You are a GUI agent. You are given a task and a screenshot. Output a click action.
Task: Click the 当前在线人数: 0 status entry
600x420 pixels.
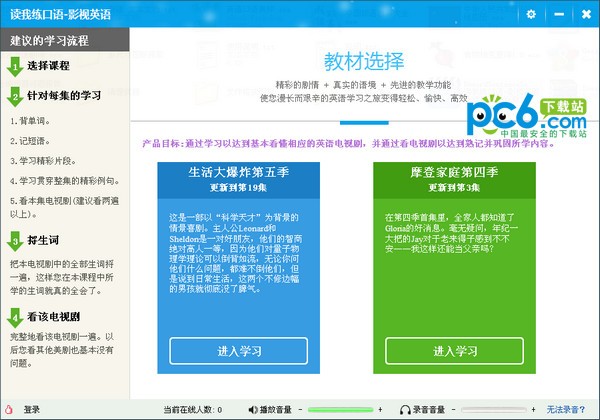[x=193, y=410]
